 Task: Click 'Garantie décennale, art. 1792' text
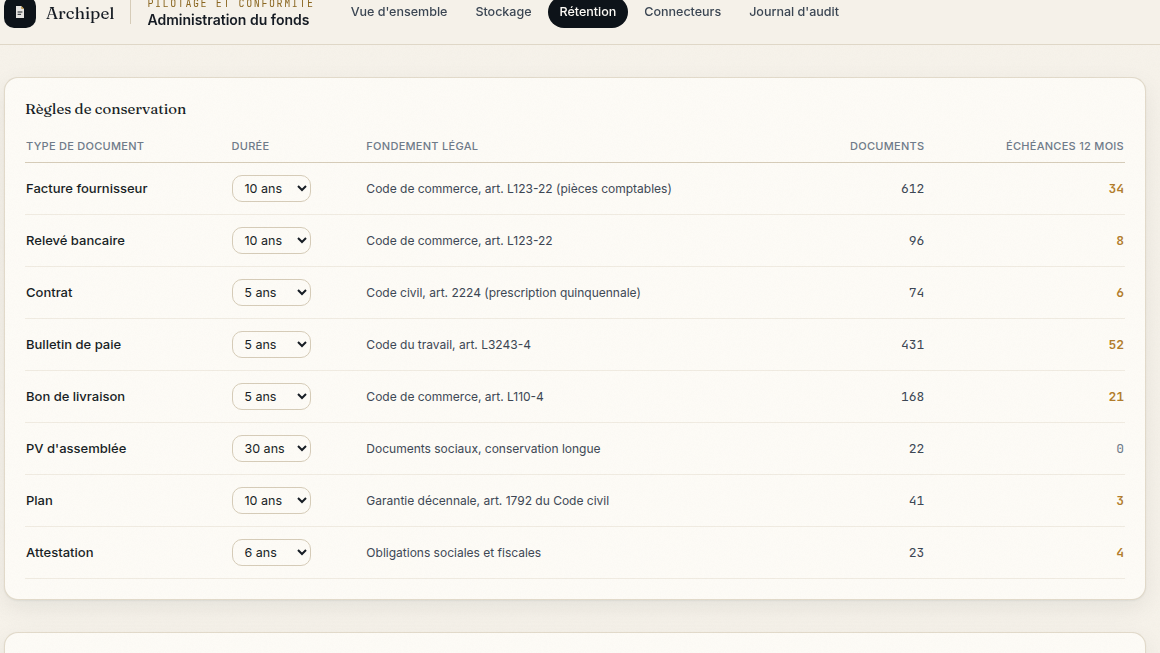(x=488, y=501)
